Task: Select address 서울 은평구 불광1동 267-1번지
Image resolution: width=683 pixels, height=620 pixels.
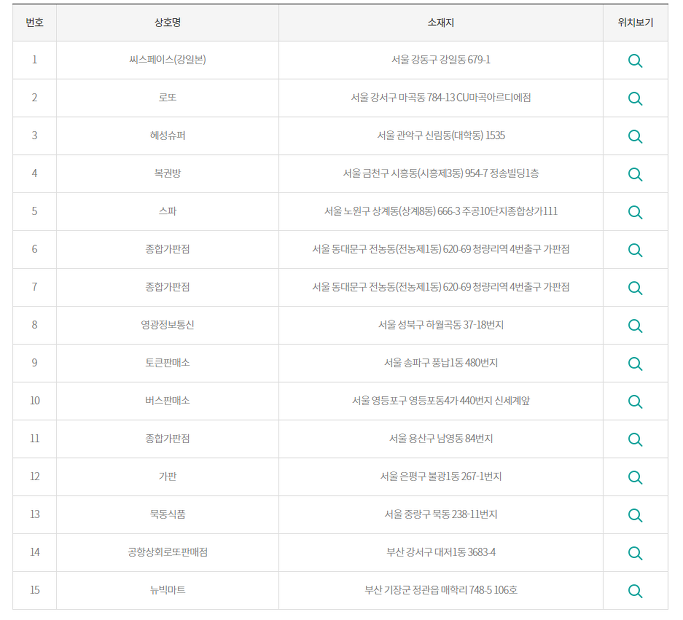Action: point(441,476)
